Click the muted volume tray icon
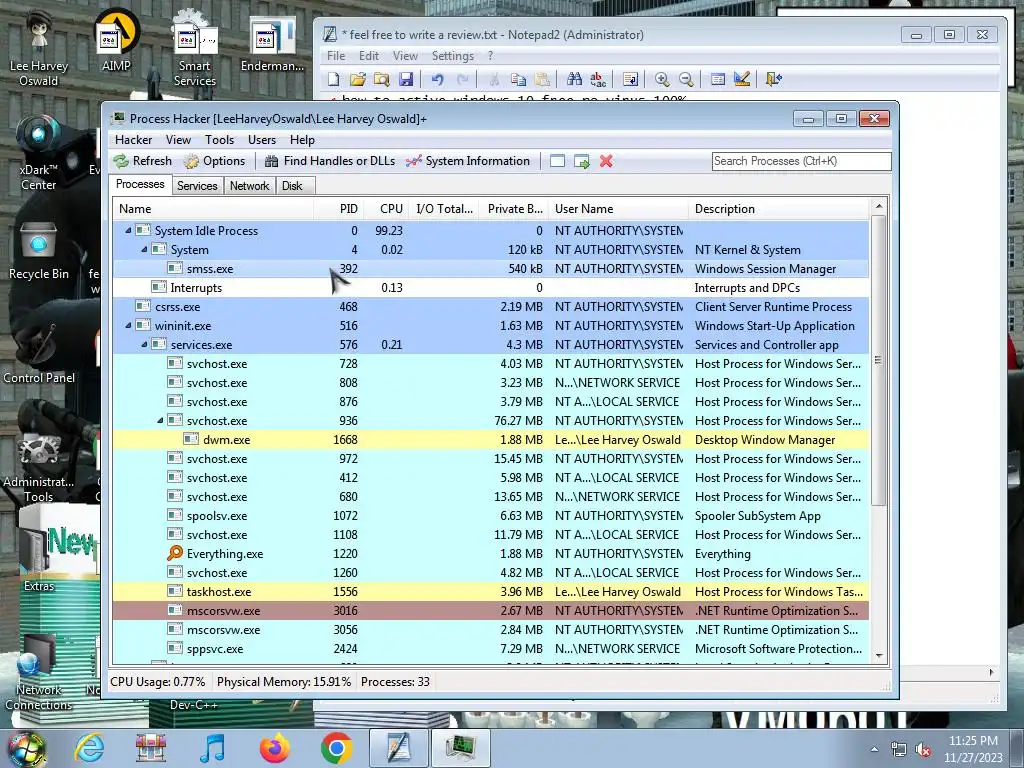The height and width of the screenshot is (768, 1024). [923, 750]
